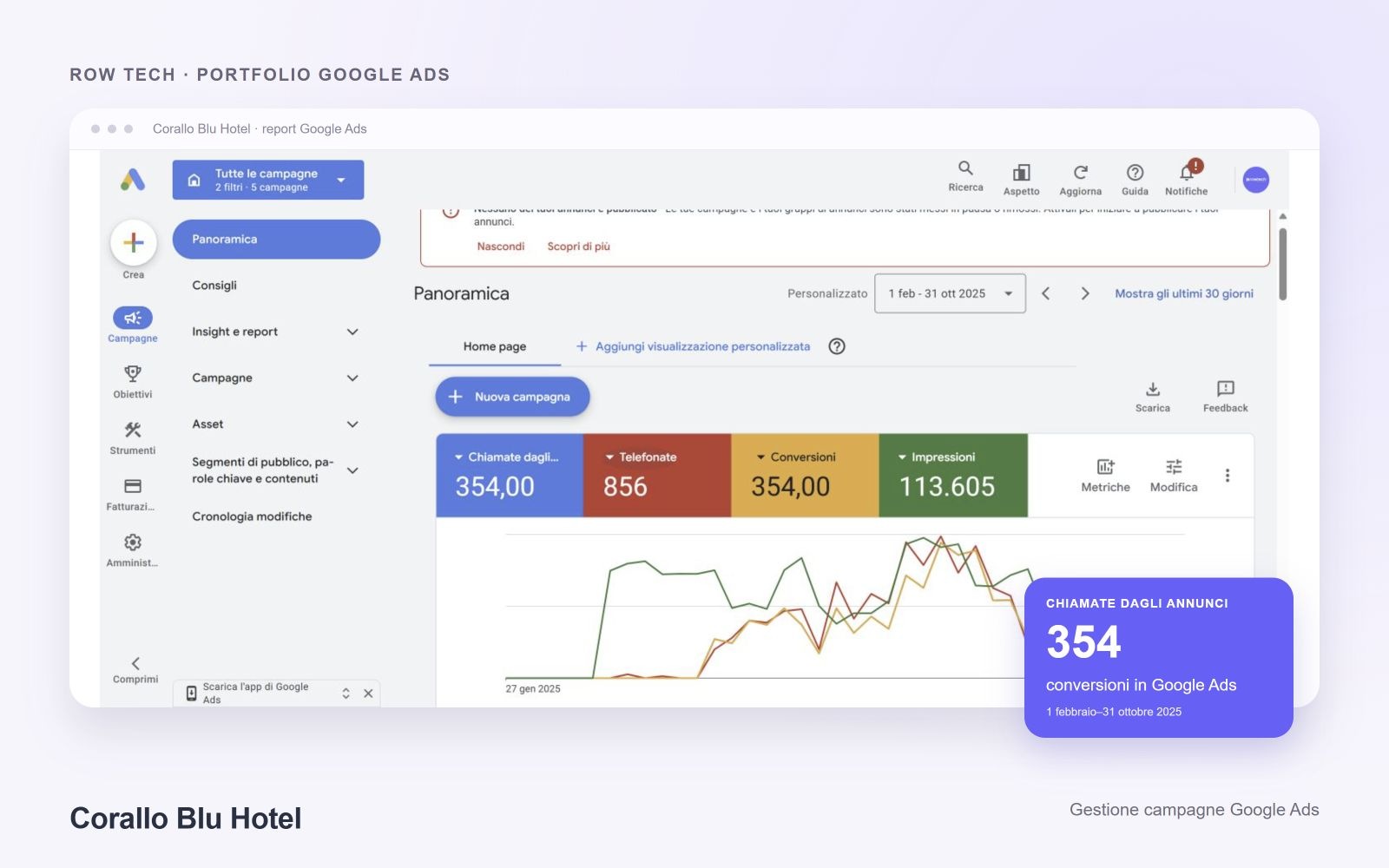The width and height of the screenshot is (1389, 868).
Task: Click the Aspetto appearance icon
Action: (x=1021, y=173)
